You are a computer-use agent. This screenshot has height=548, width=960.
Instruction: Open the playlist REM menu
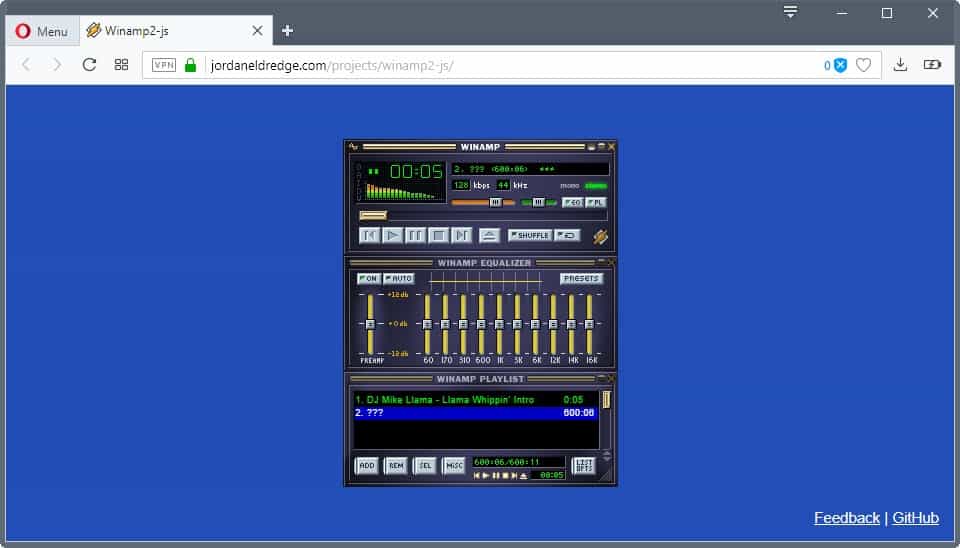point(396,466)
